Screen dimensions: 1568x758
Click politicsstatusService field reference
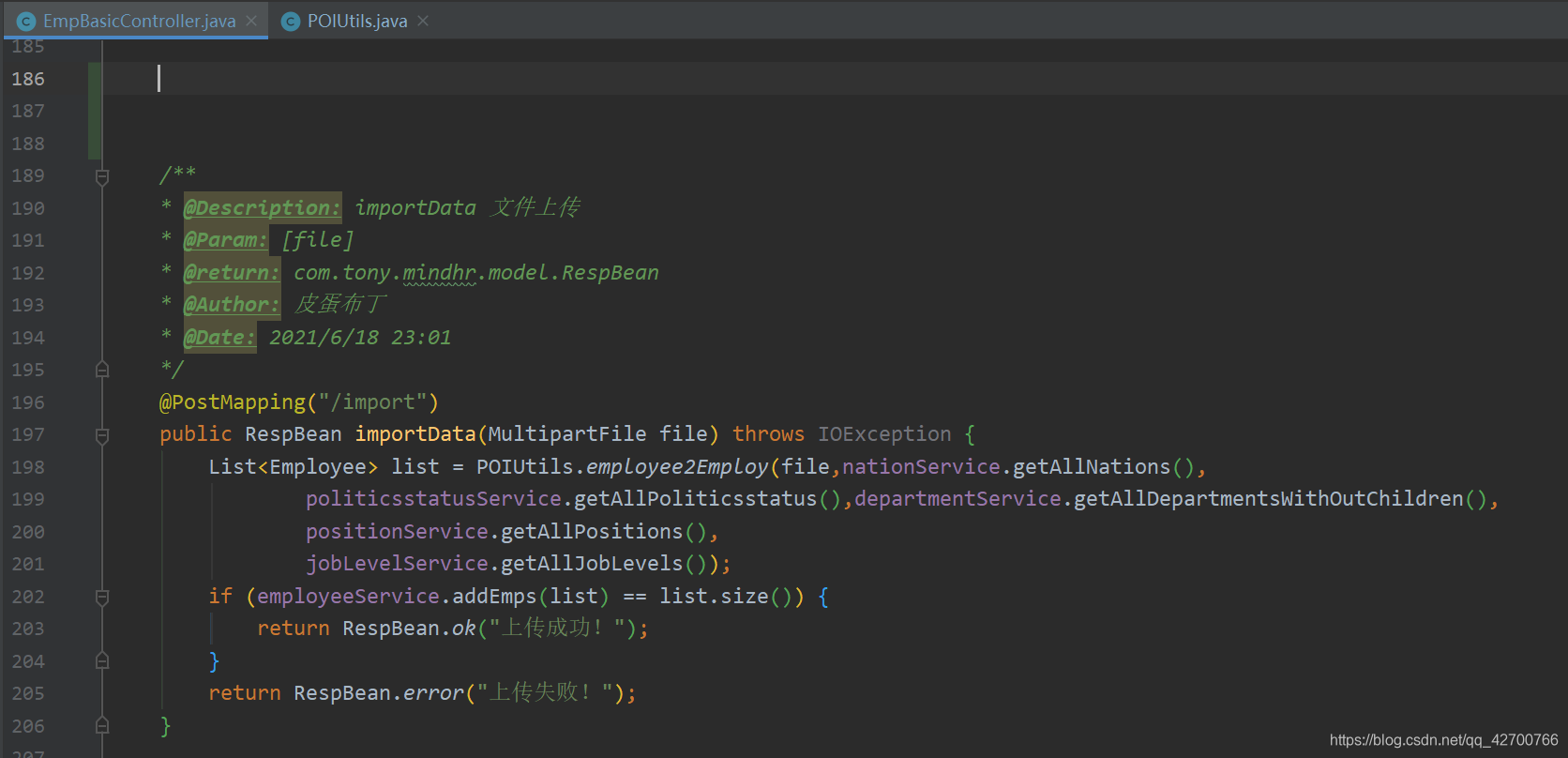[433, 499]
